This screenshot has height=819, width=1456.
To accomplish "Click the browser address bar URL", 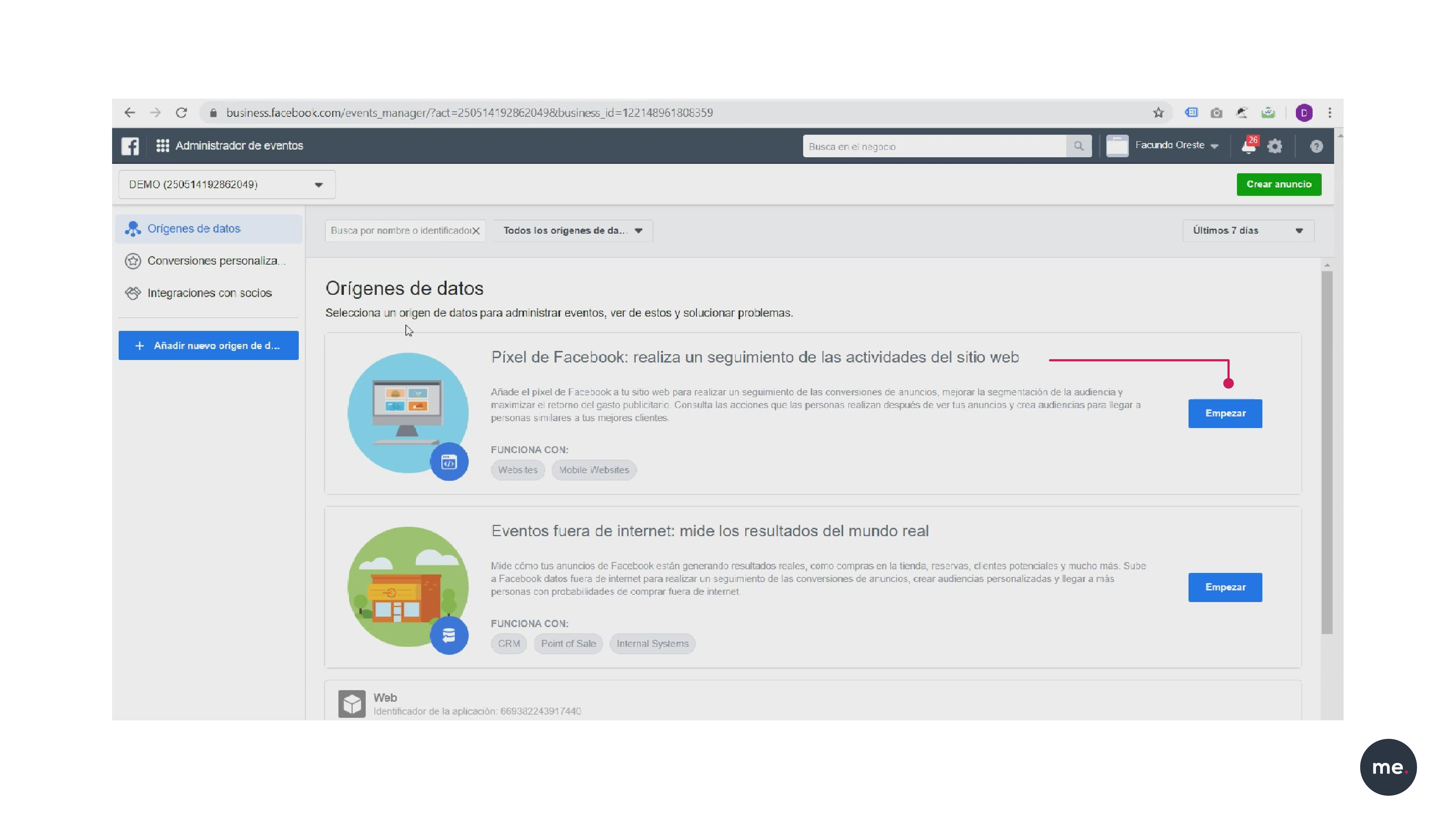I will [469, 112].
